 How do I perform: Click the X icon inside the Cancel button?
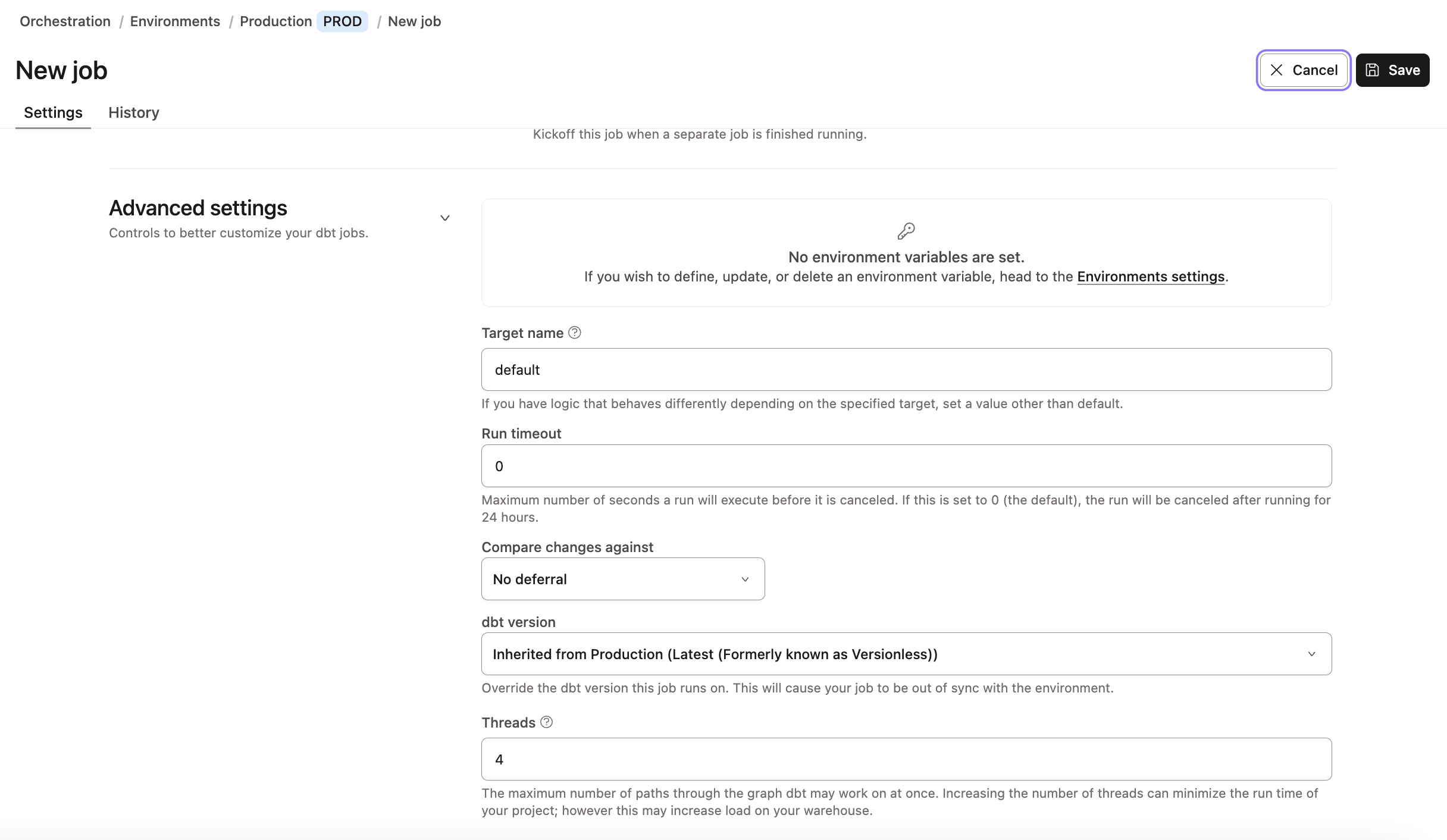[1276, 70]
